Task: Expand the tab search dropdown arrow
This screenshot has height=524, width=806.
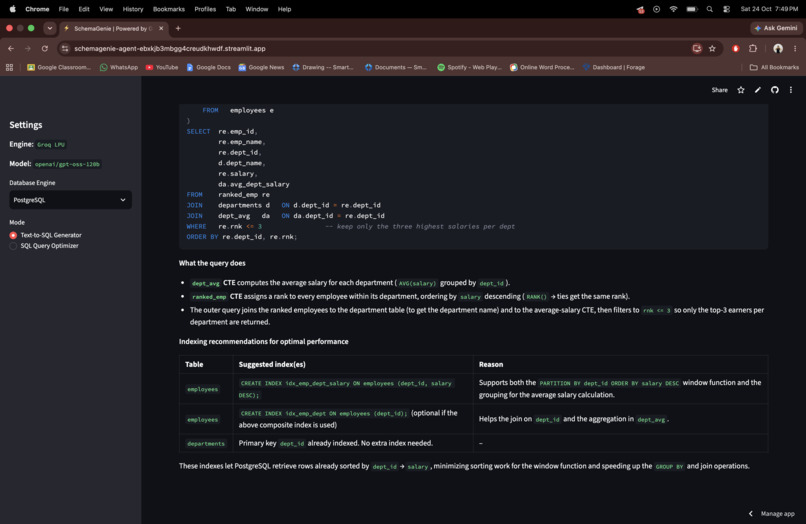Action: pyautogui.click(x=49, y=28)
